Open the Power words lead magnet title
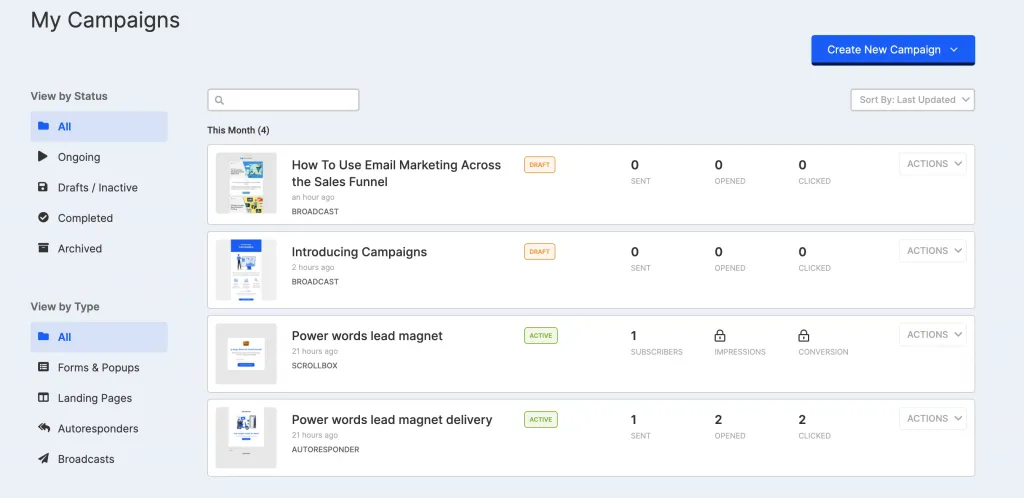 coord(367,336)
